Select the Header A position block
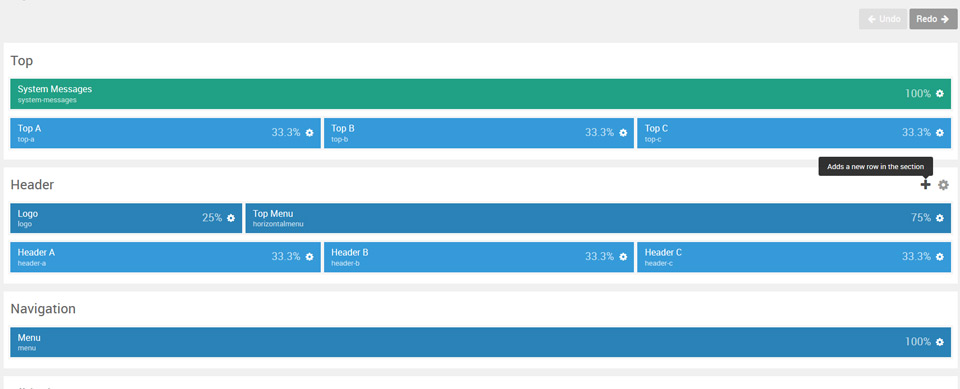 (165, 257)
